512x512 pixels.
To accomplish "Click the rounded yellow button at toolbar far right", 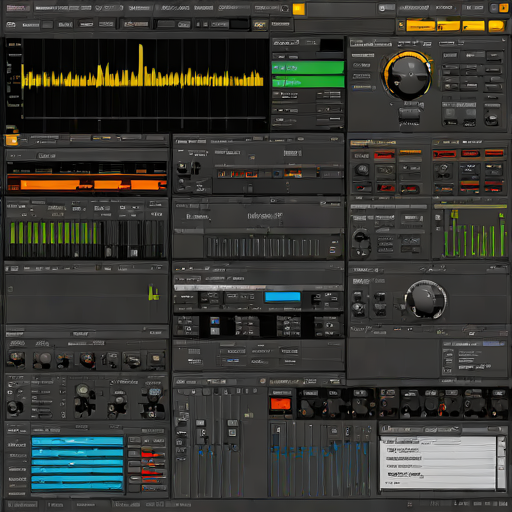I will [496, 26].
